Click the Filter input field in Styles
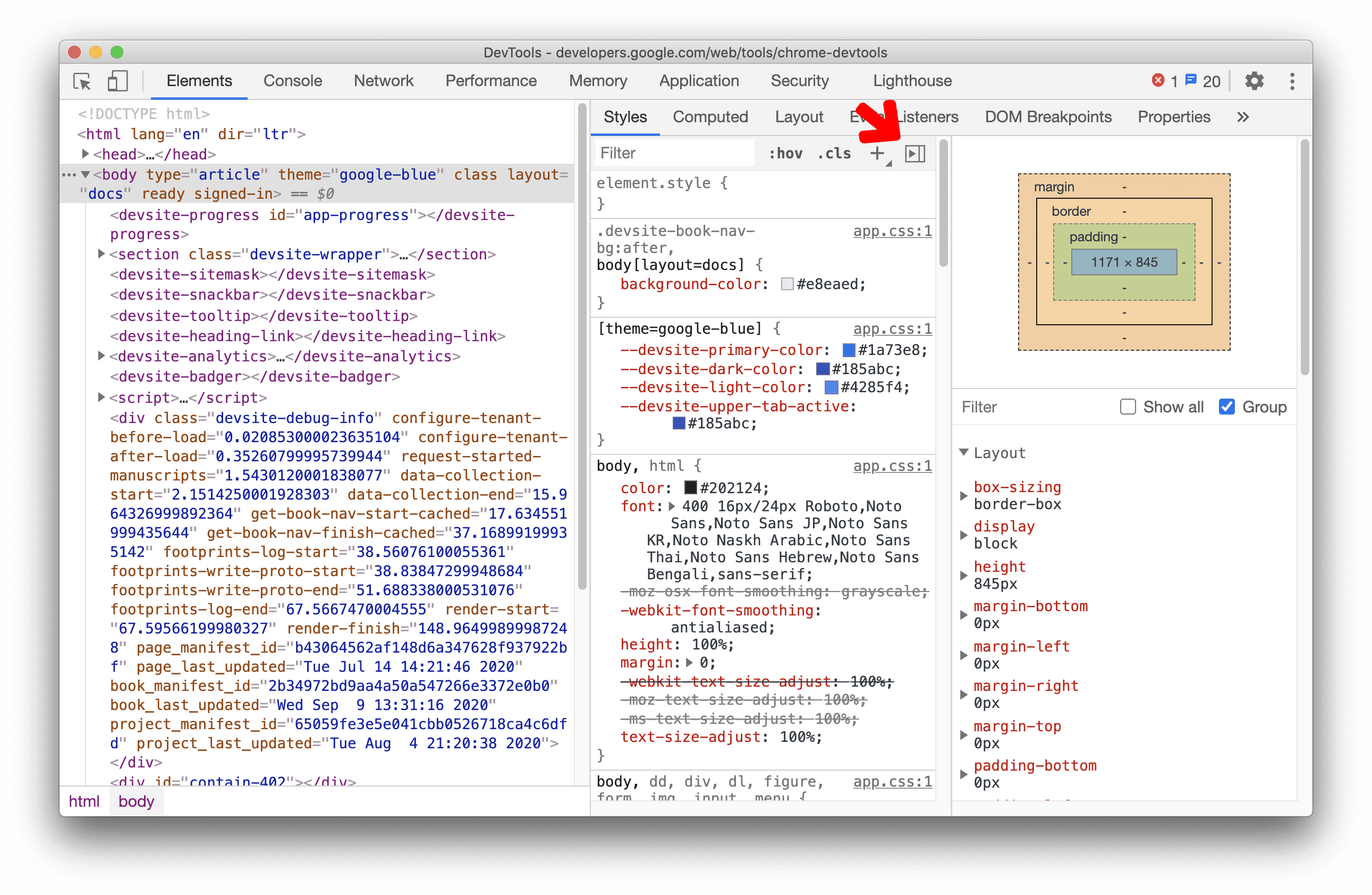The image size is (1372, 895). coord(672,152)
